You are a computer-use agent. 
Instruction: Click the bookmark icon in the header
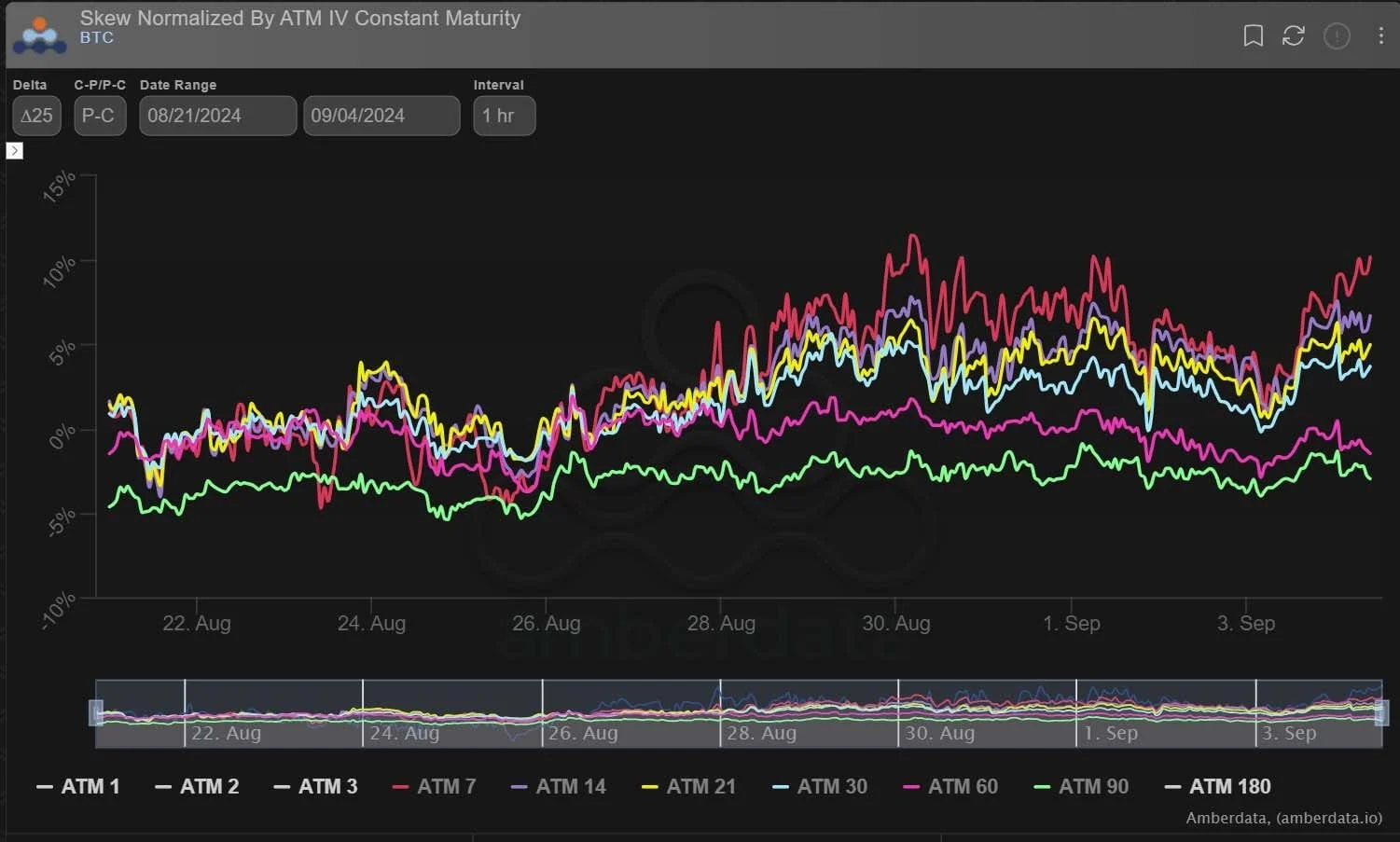(x=1253, y=35)
